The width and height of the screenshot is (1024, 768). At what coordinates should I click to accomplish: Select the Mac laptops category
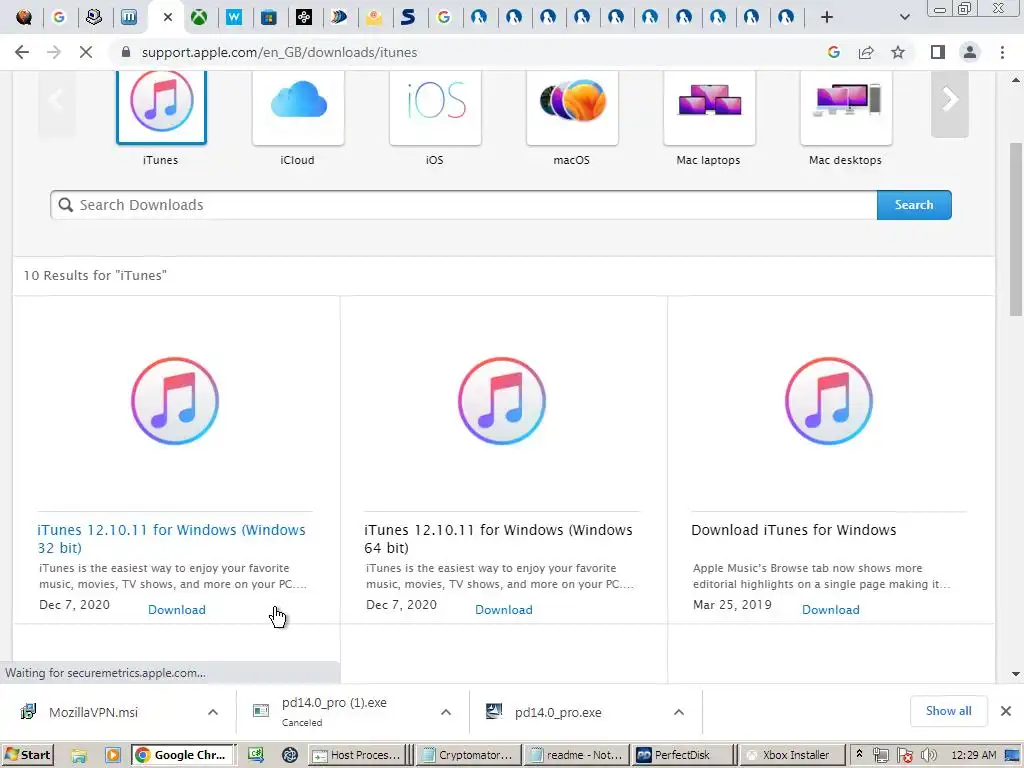click(x=709, y=106)
